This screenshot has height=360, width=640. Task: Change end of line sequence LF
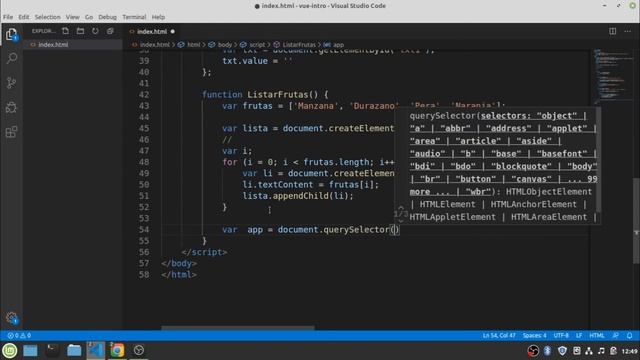(579, 336)
